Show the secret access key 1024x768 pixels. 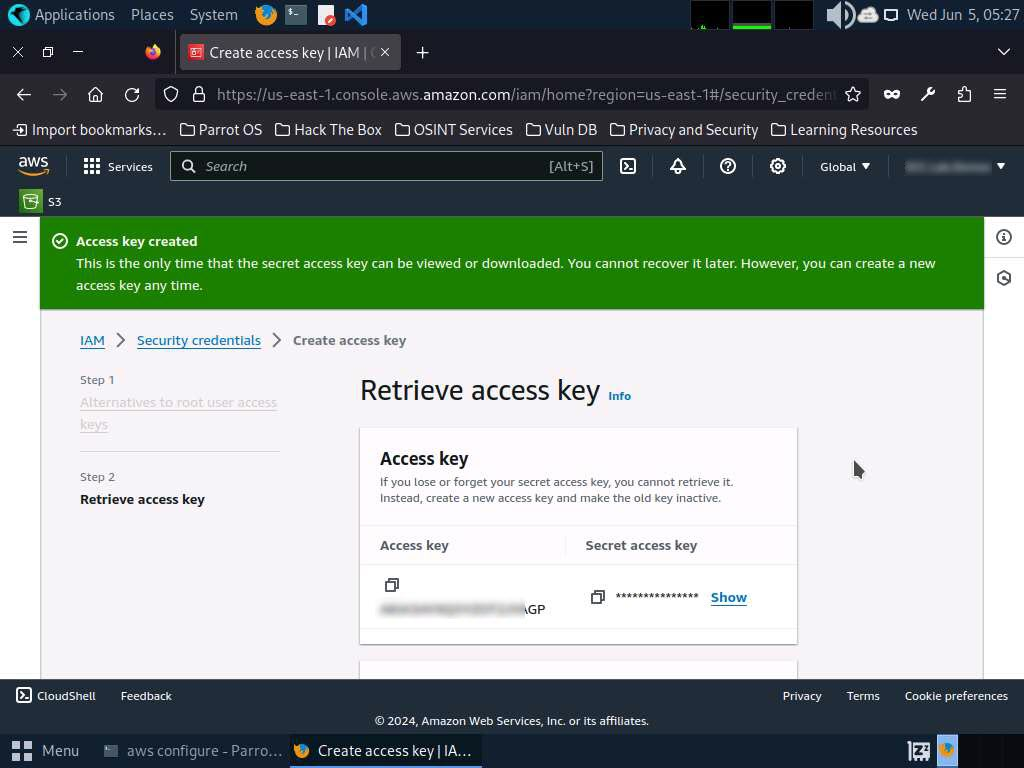[728, 597]
